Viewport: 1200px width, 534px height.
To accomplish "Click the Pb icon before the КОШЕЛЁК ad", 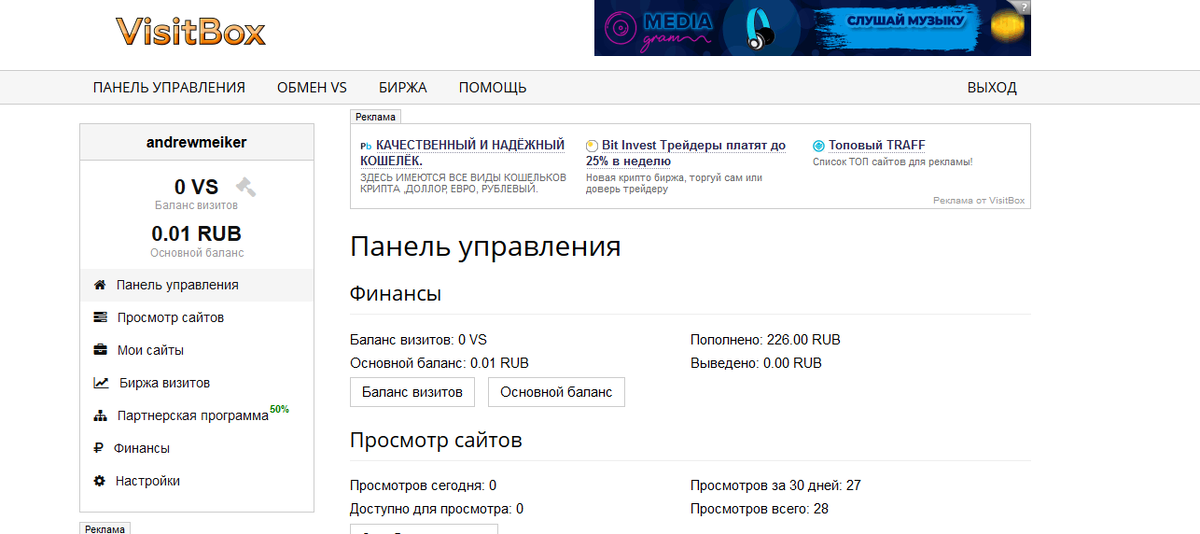I will [x=366, y=146].
